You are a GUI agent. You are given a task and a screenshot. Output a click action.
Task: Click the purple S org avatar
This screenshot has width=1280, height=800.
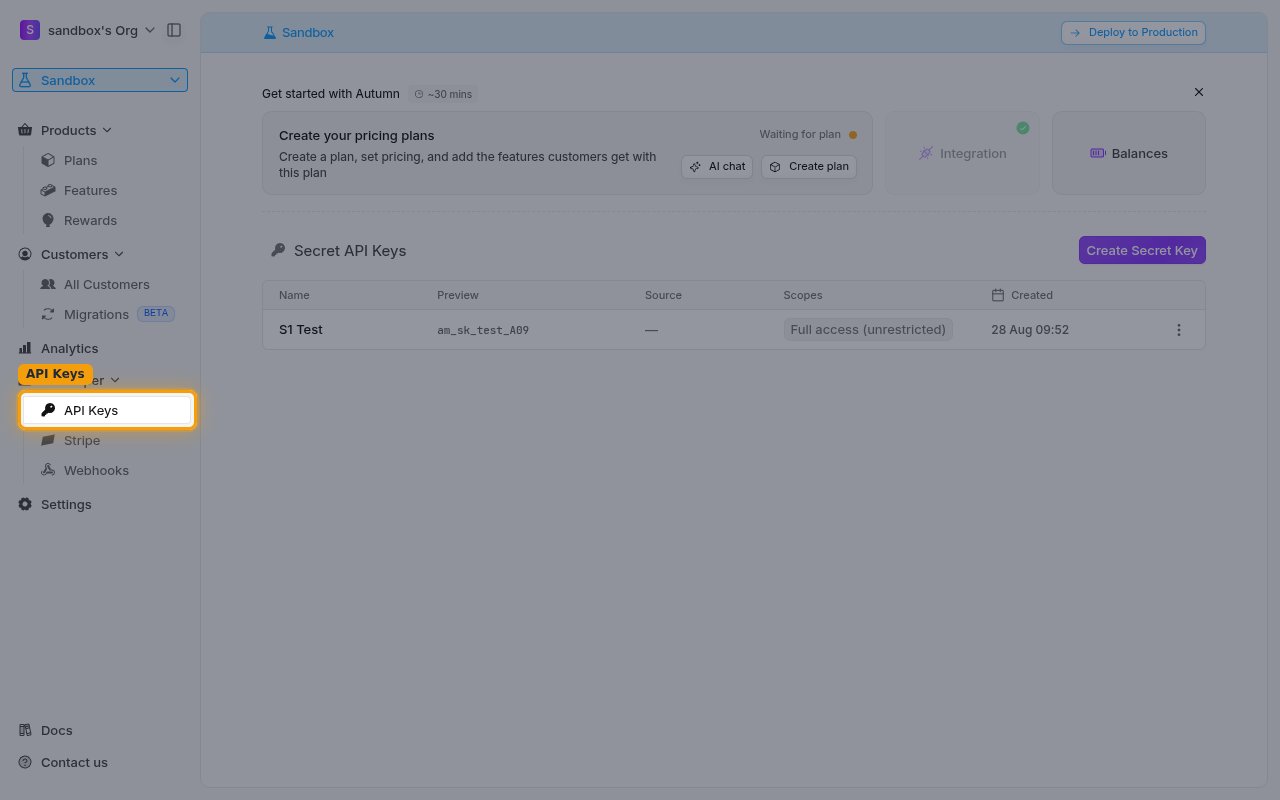29,30
